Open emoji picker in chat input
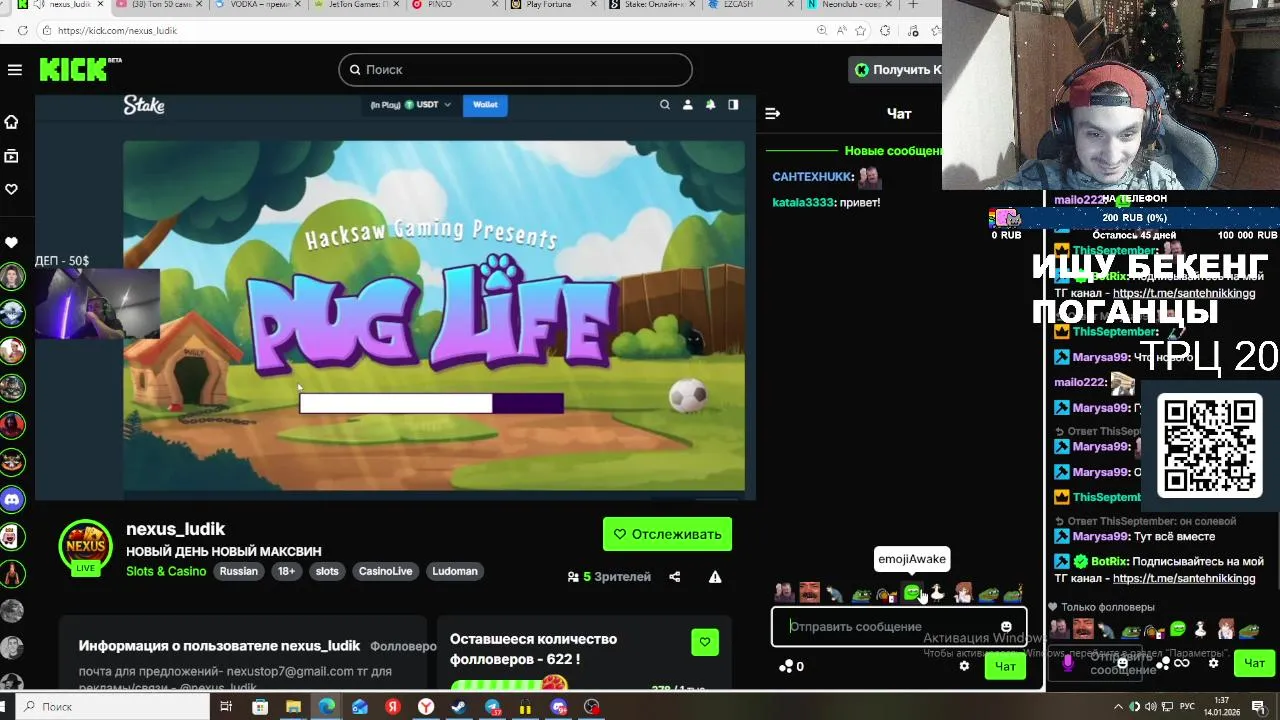 coord(1006,627)
